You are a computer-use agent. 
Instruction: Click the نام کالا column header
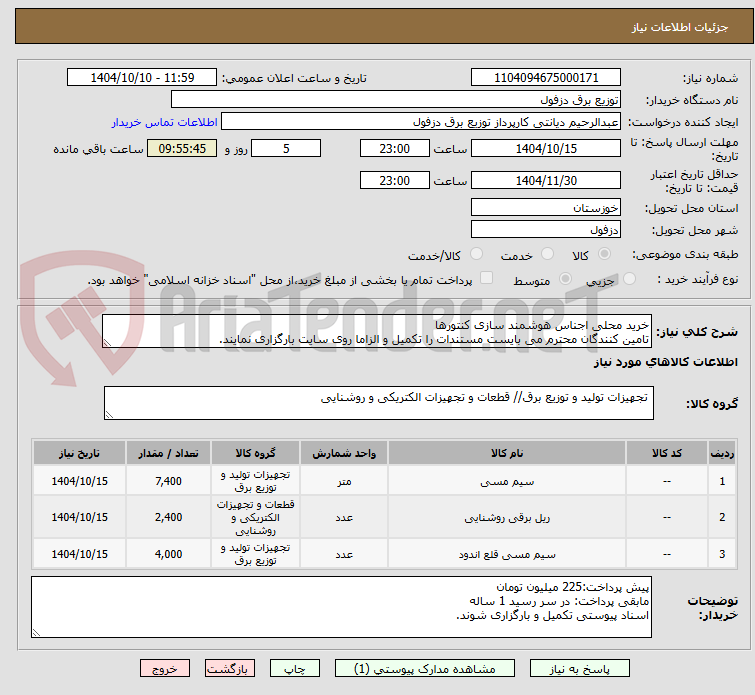pyautogui.click(x=507, y=453)
